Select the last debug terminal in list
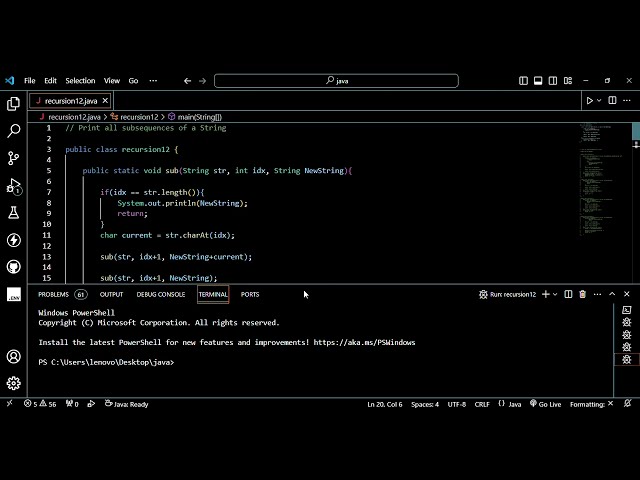640x480 pixels. coord(627,360)
